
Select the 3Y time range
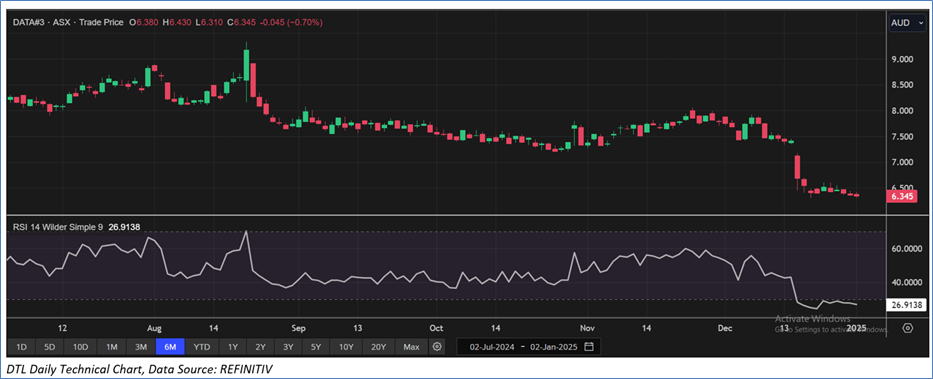click(289, 346)
